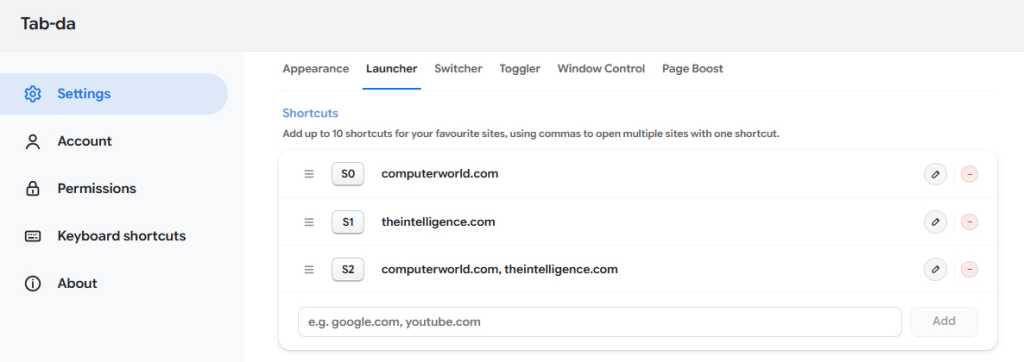Click the Add shortcut button
1024x362 pixels.
tap(944, 321)
